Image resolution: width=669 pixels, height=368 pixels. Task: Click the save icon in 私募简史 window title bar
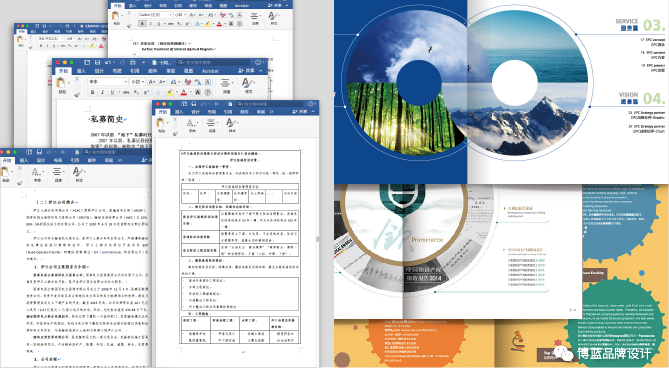[97, 62]
